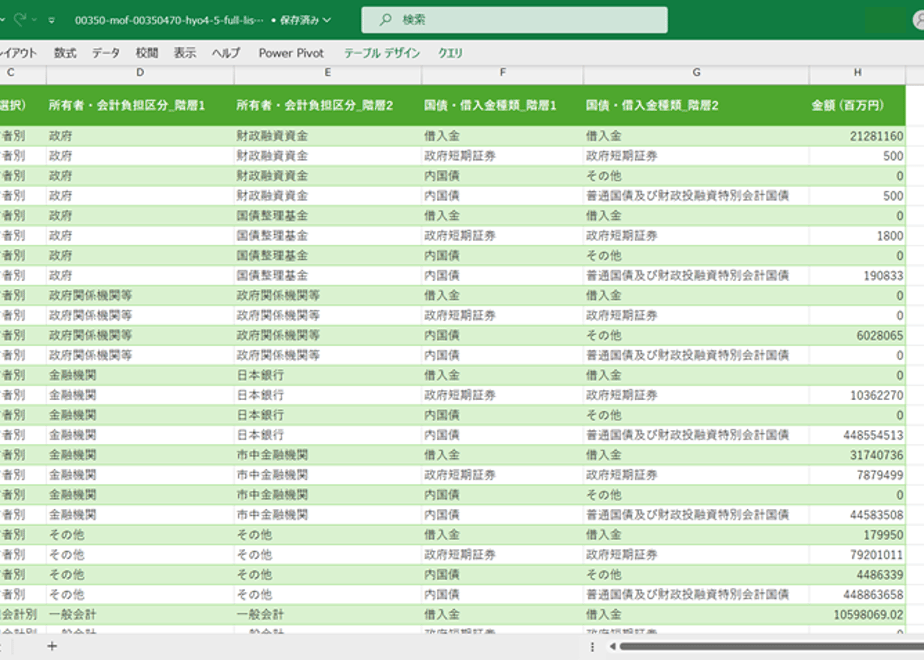Click the horizontal scrollbar thumb
Viewport: 924px width, 660px height.
(772, 646)
